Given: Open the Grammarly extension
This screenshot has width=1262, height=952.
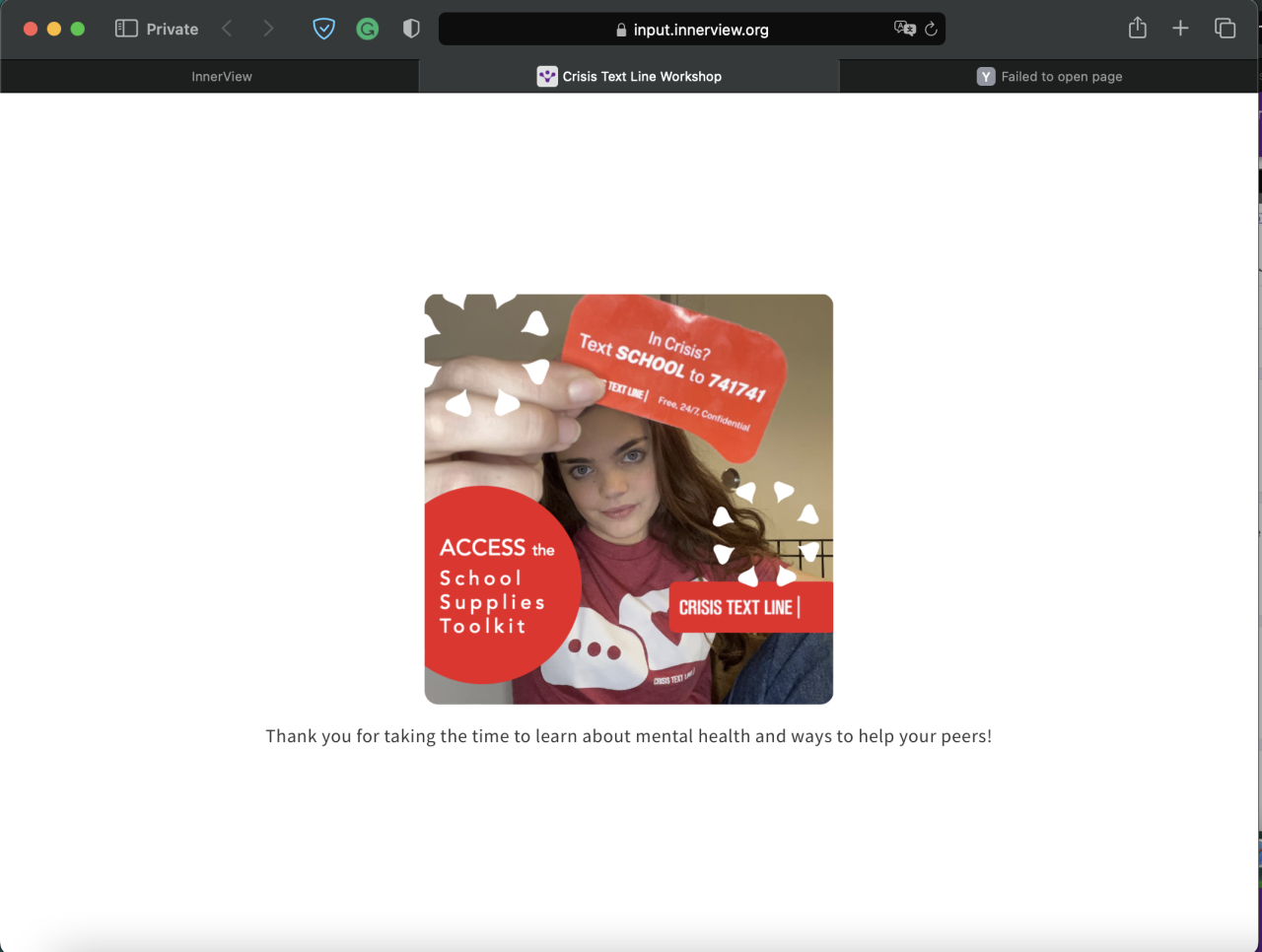Looking at the screenshot, I should tap(368, 29).
